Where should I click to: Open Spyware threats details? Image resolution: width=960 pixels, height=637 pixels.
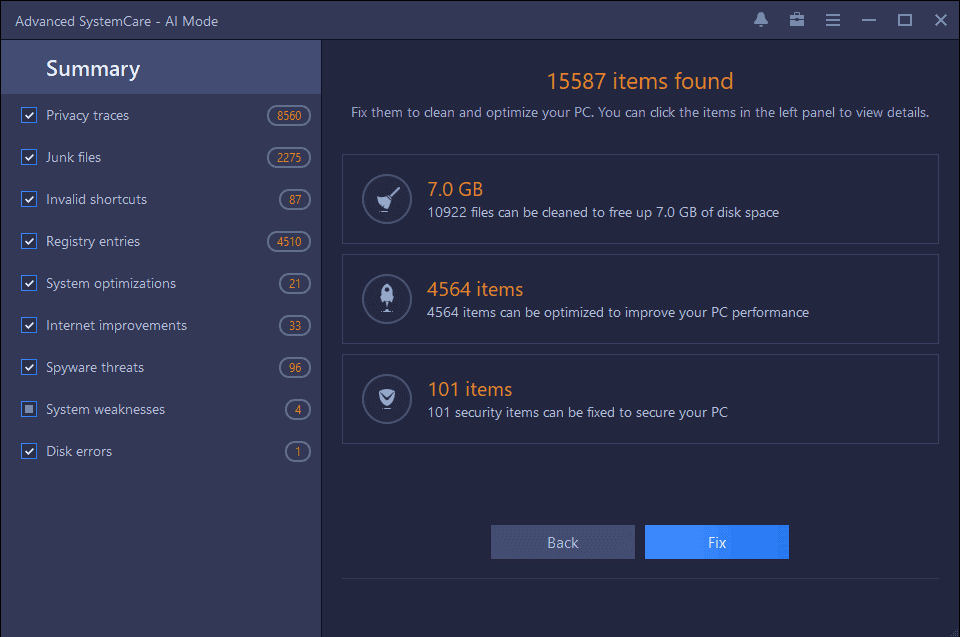tap(95, 368)
